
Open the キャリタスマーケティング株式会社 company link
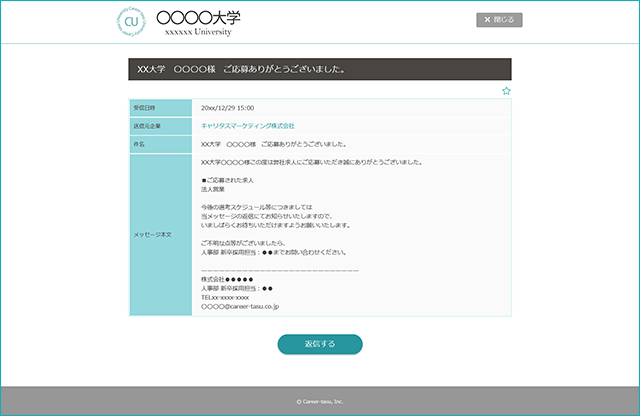pyautogui.click(x=248, y=126)
